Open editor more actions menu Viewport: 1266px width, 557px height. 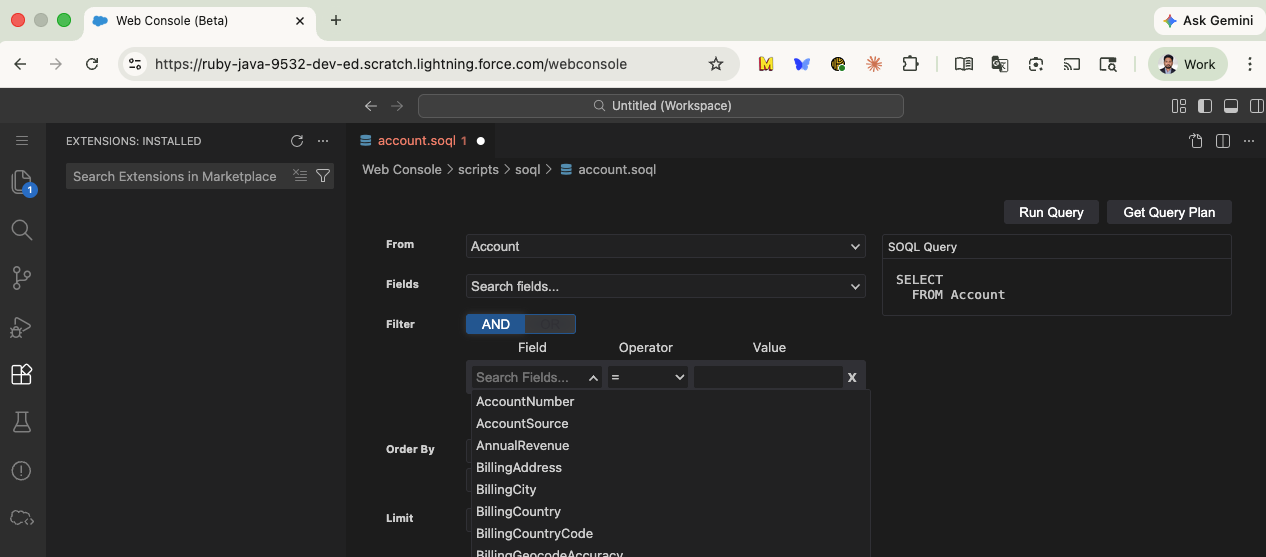[1248, 141]
